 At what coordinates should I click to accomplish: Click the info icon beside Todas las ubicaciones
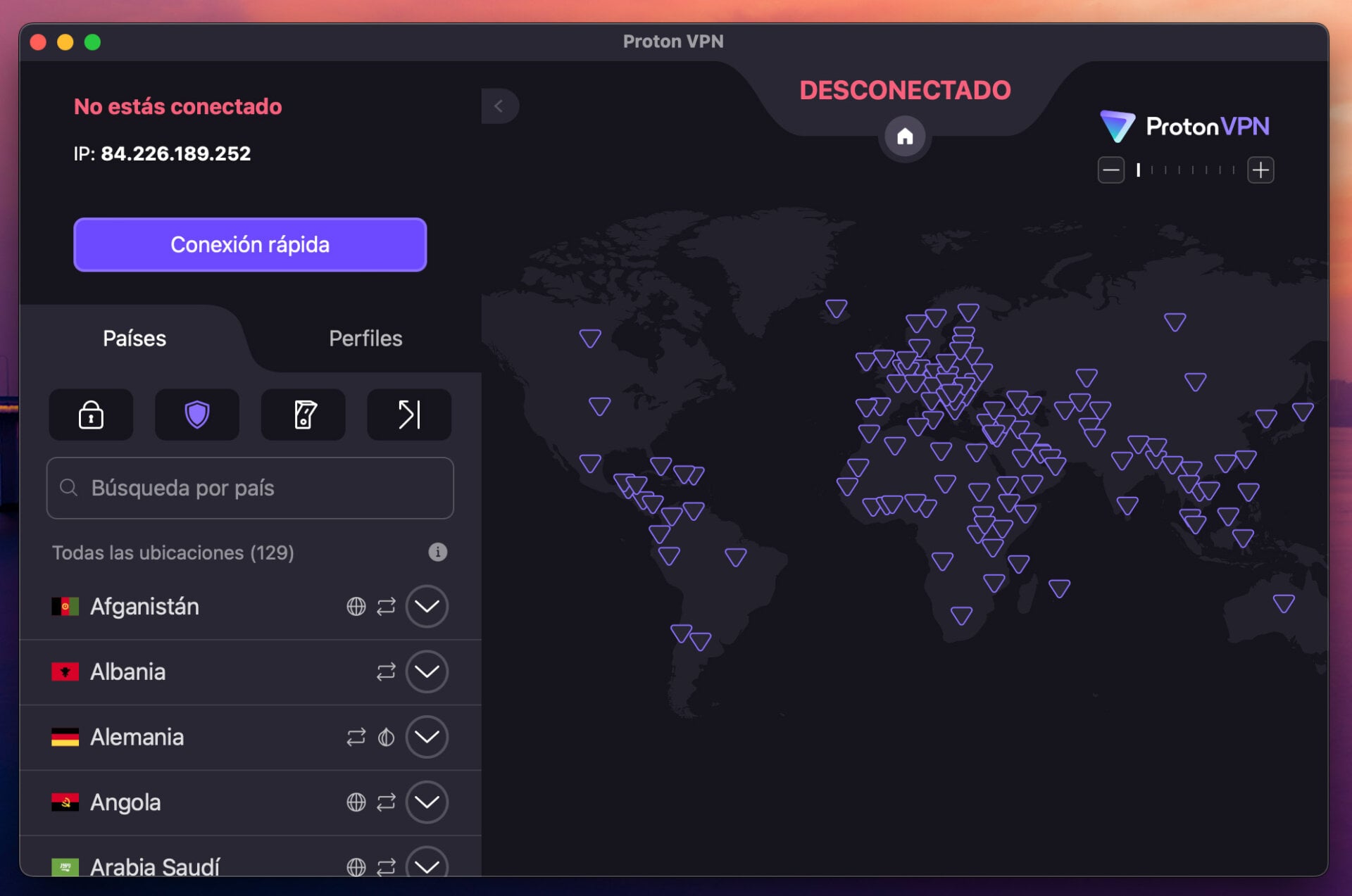(x=437, y=553)
